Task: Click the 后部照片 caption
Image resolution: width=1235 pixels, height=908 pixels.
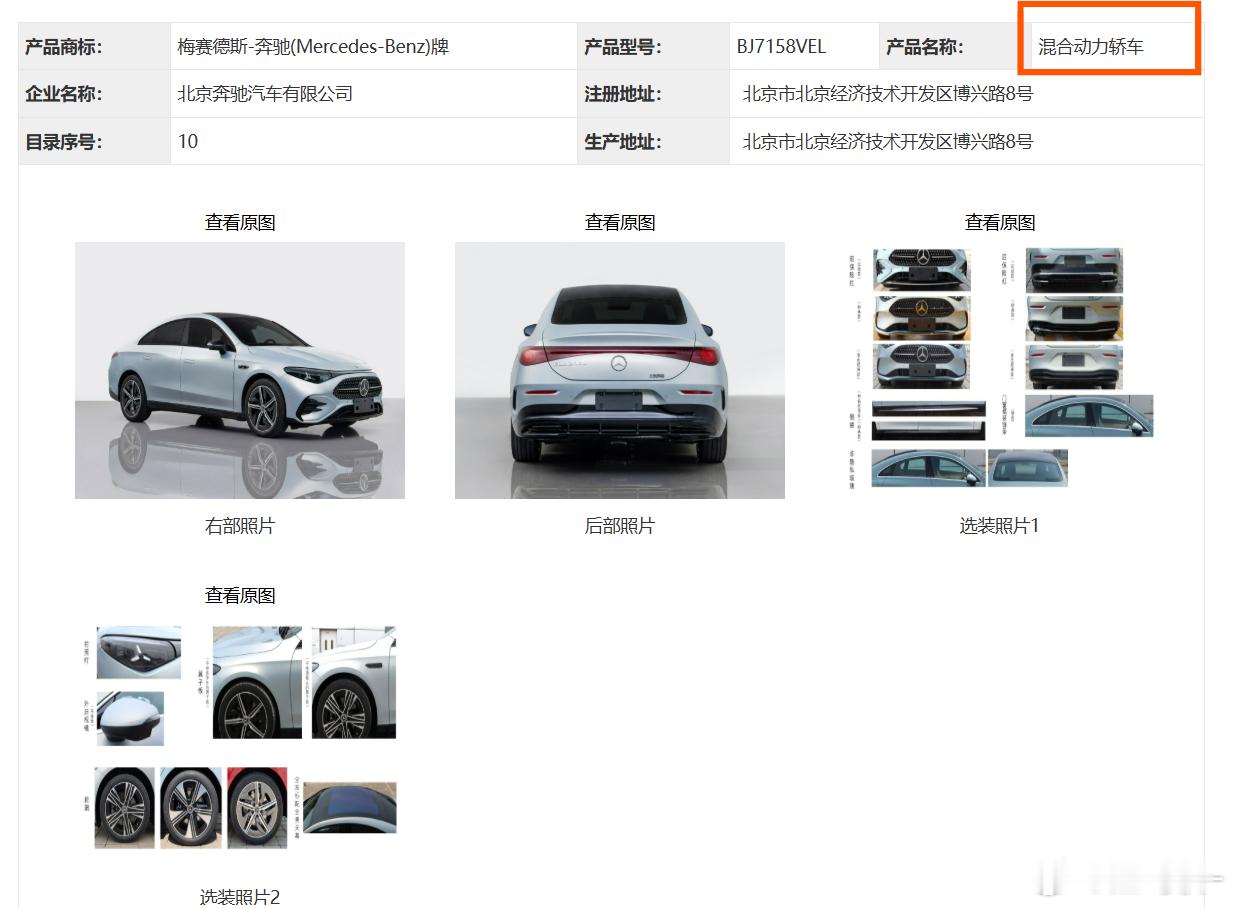Action: (x=620, y=526)
